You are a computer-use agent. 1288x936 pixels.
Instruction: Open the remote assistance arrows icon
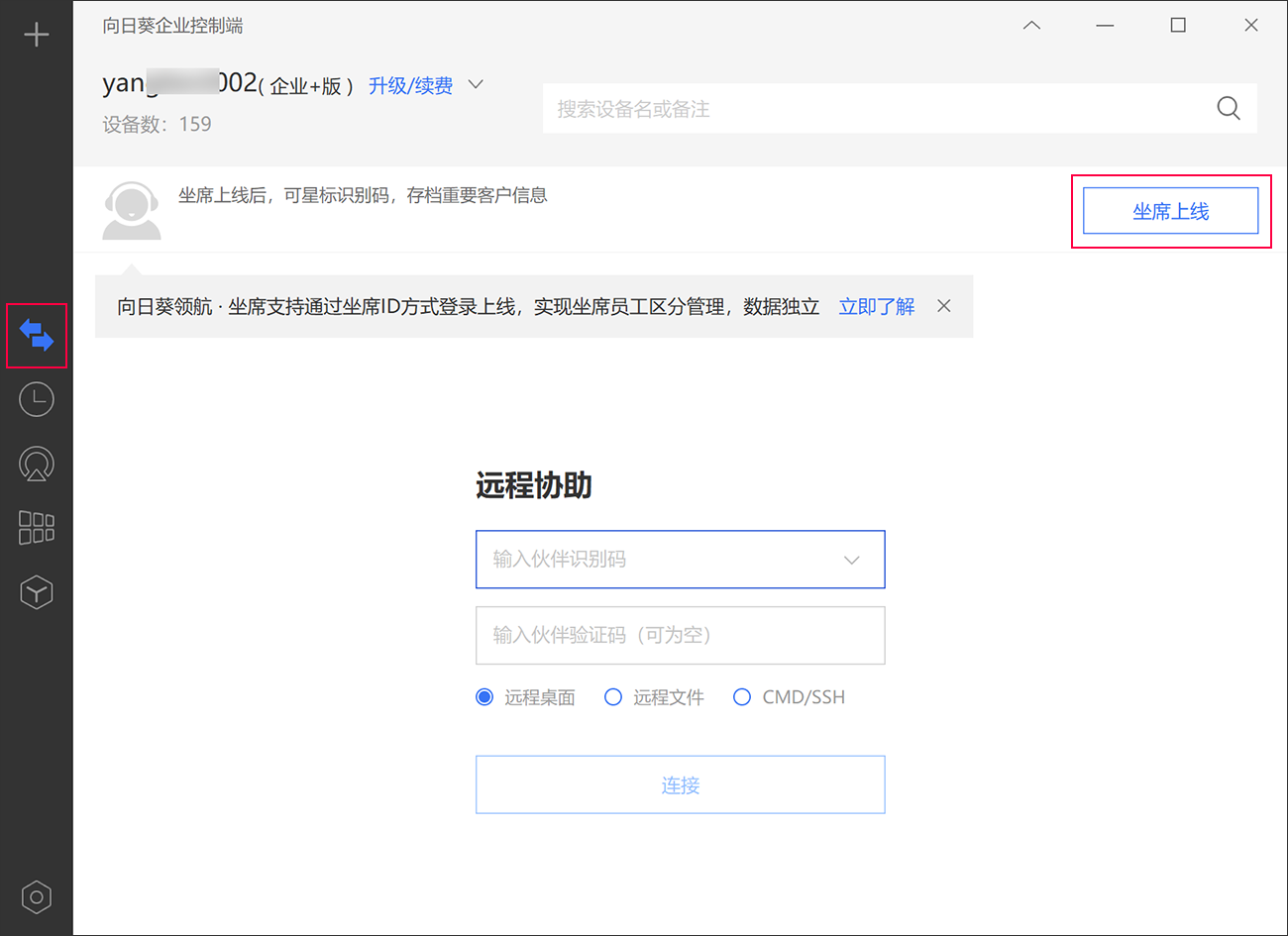click(x=37, y=336)
